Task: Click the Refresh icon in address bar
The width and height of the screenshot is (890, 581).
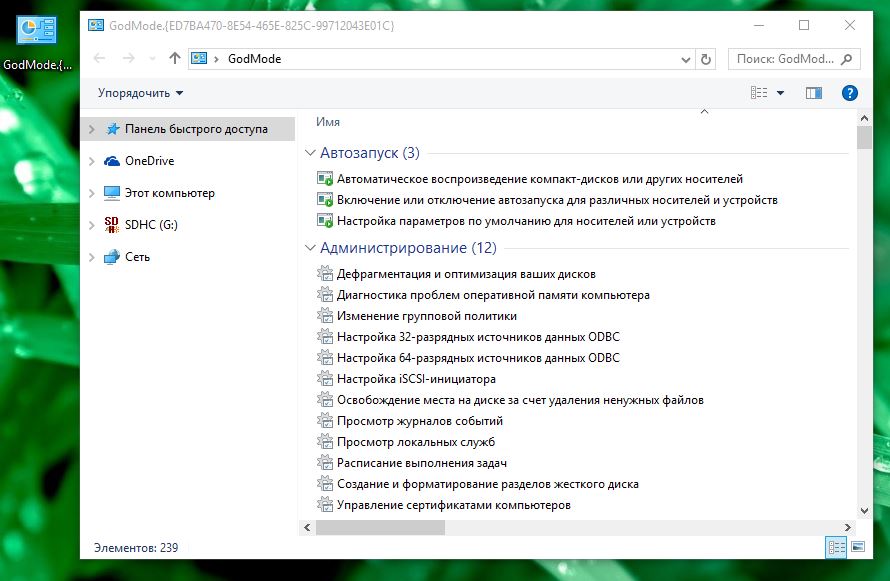Action: tap(706, 59)
